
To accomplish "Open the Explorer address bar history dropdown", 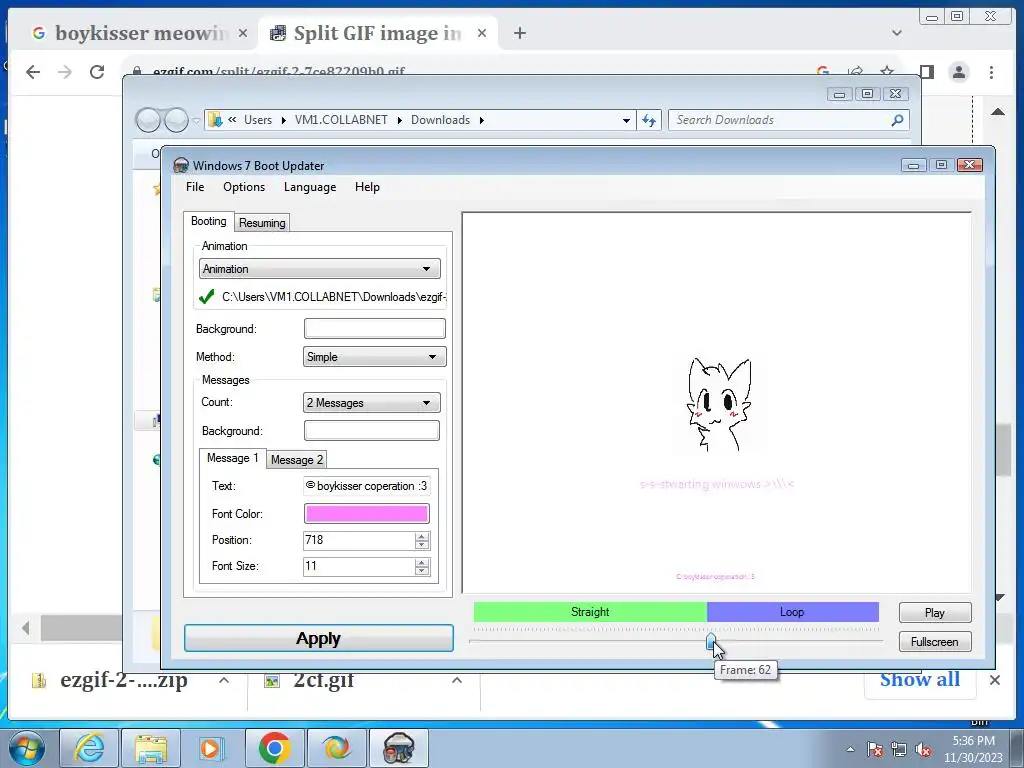I will tap(626, 120).
